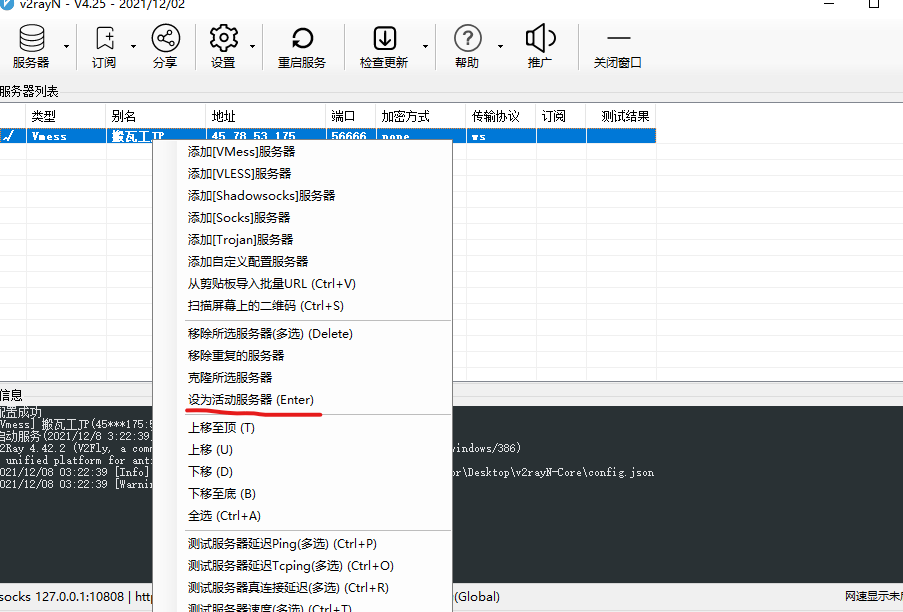
Task: Click the active checkmark on the Vmess row
Action: (9, 136)
